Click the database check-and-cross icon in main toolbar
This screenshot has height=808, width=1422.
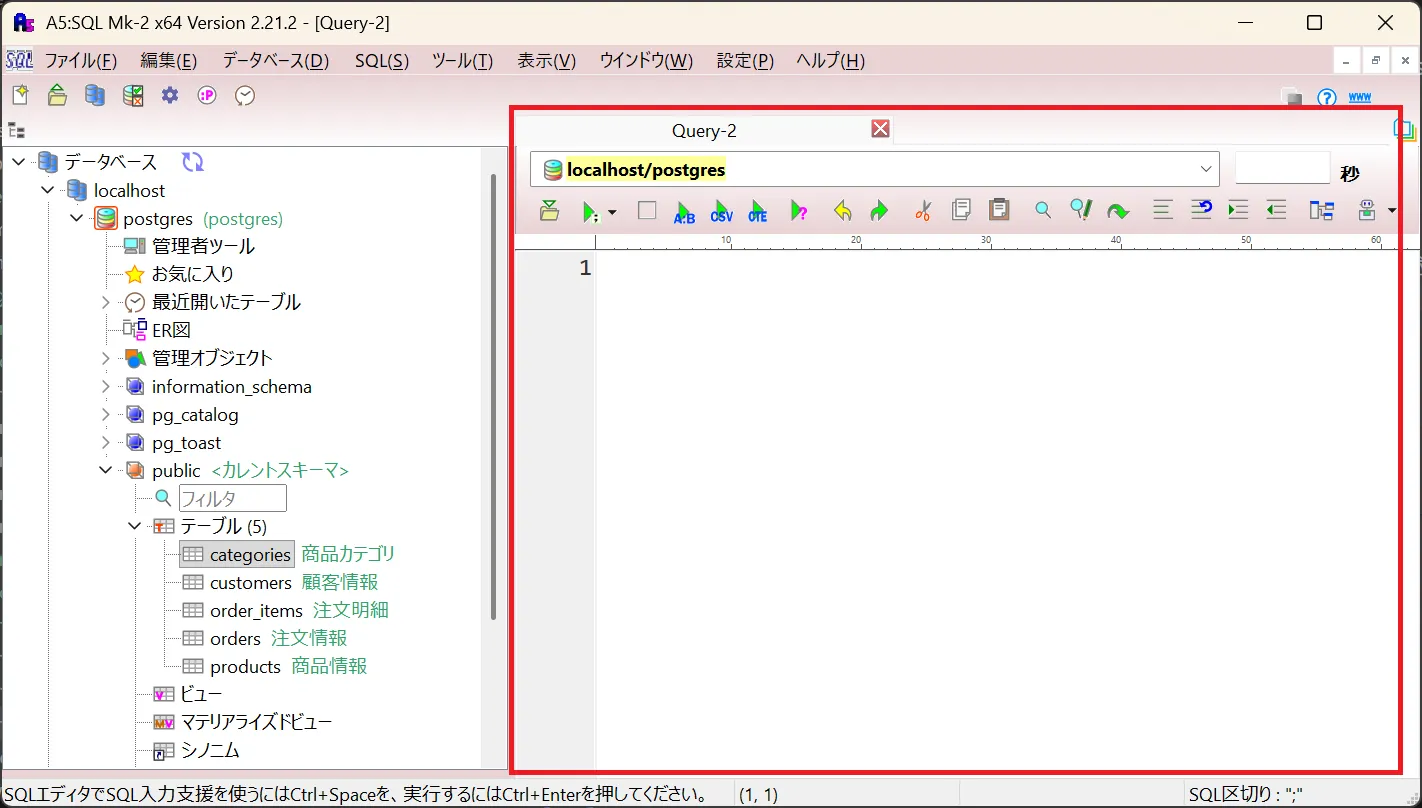133,95
